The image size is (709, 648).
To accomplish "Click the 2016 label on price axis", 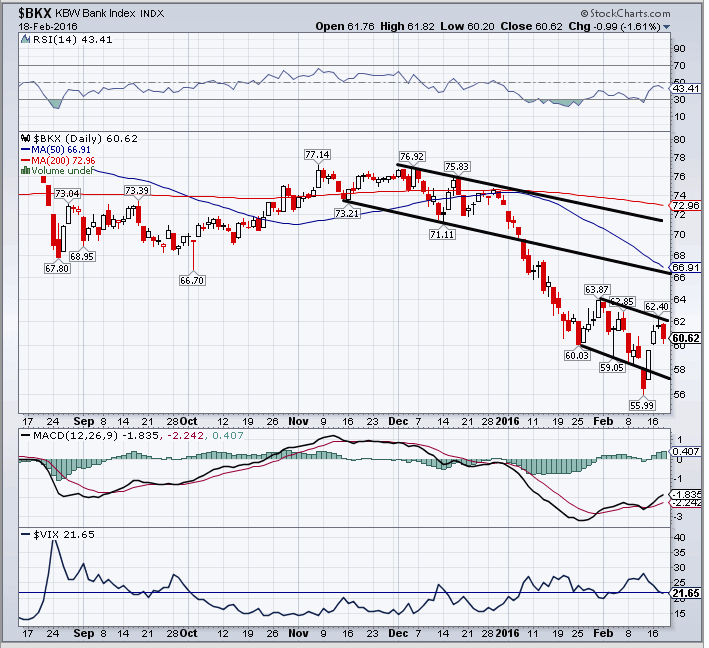I will 507,421.
